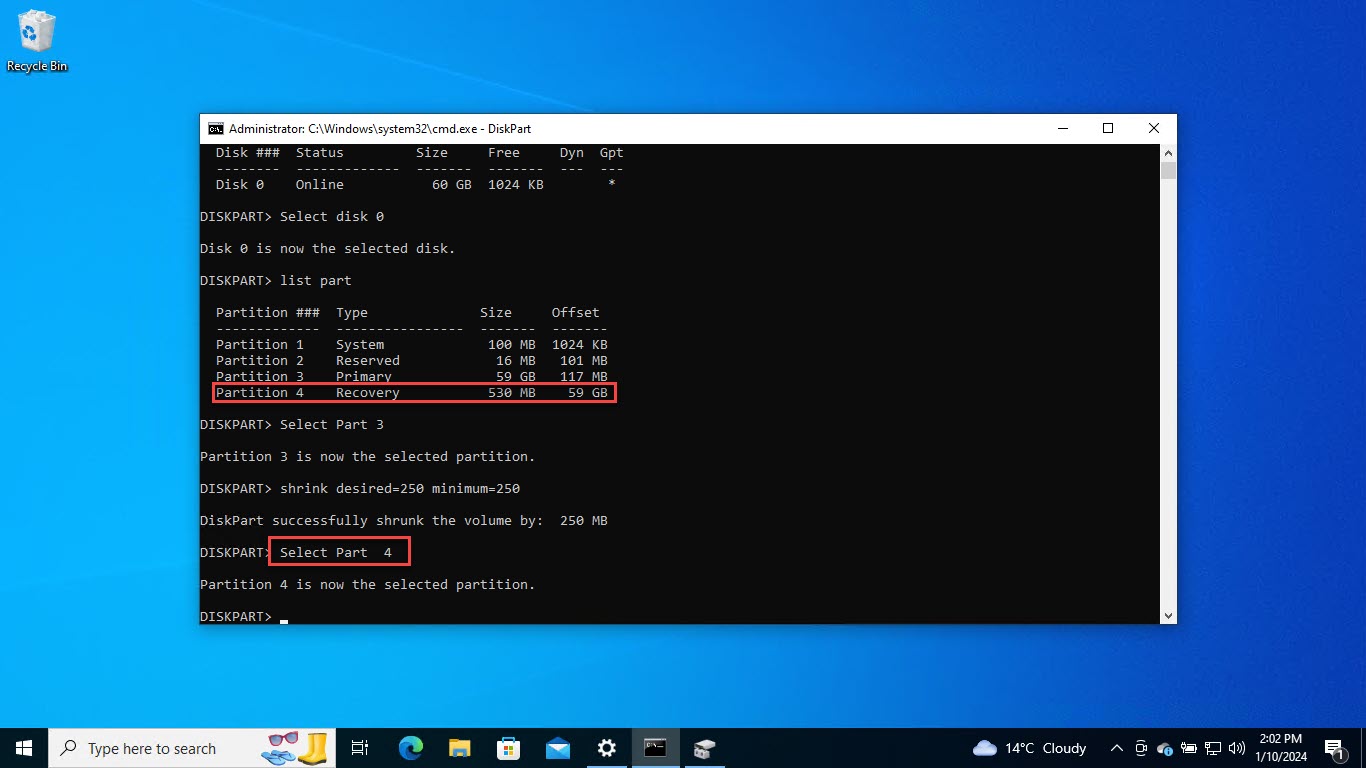Minimize the DiskPart command window
This screenshot has width=1366, height=768.
pyautogui.click(x=1062, y=128)
